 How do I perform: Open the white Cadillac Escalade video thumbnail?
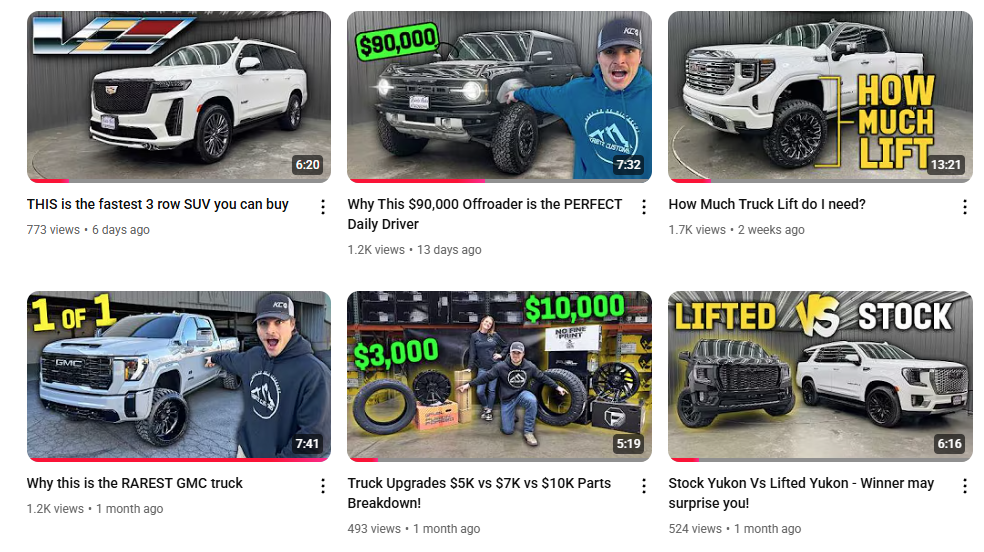pos(179,97)
